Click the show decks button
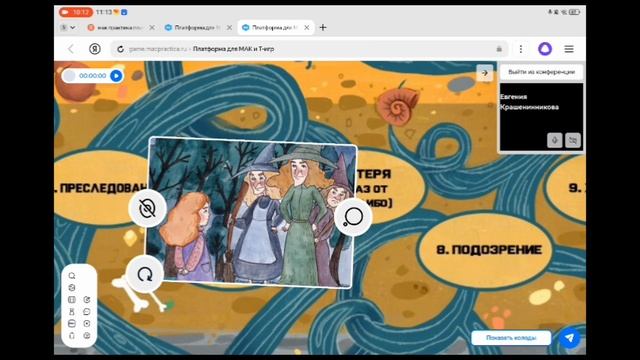640x360 pixels. 511,338
